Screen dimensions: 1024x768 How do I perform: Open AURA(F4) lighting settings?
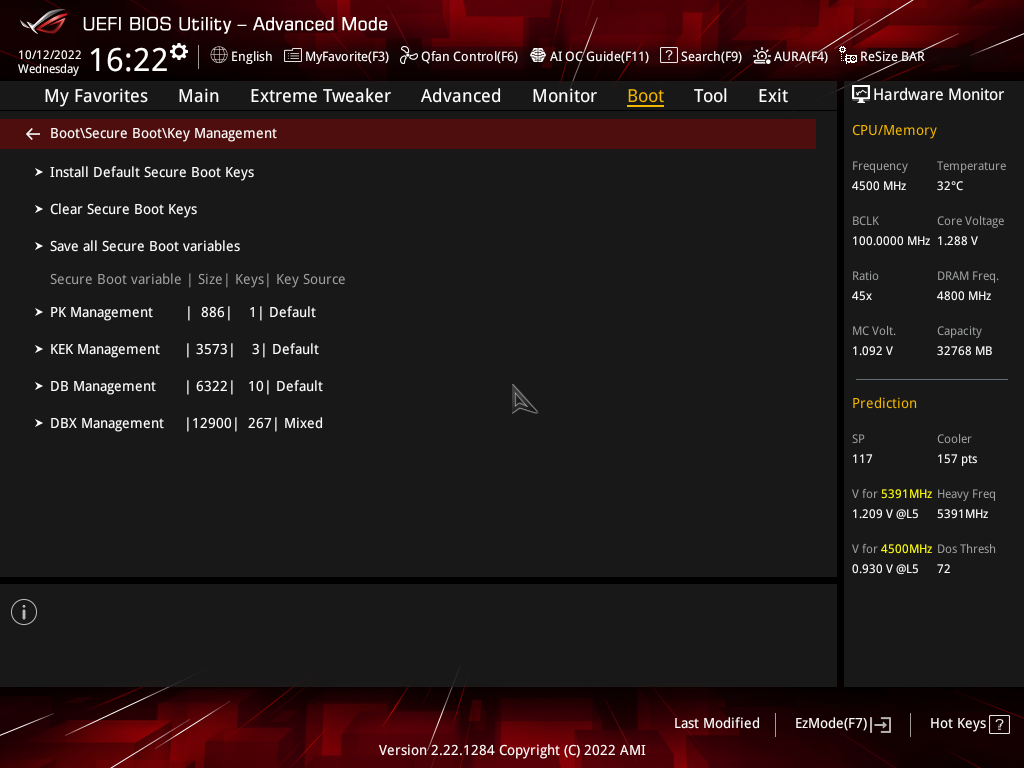click(x=790, y=56)
